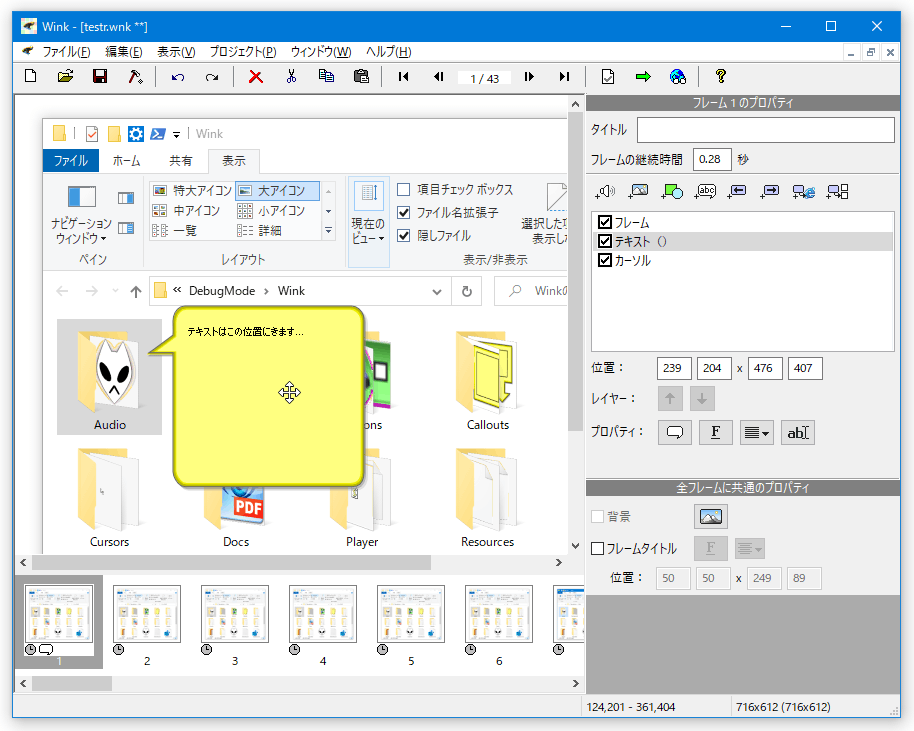The width and height of the screenshot is (914, 731).
Task: Click the position field showing 476
Action: click(765, 368)
